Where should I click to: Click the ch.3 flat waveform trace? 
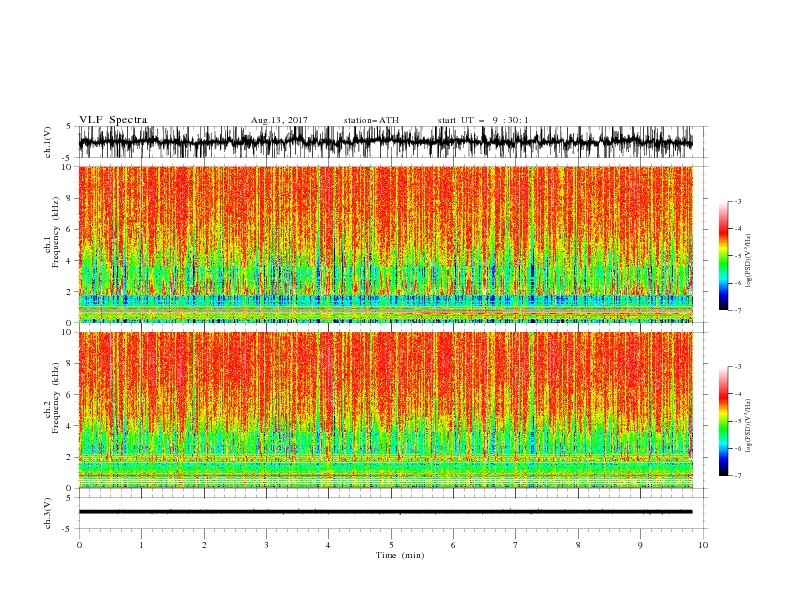click(x=385, y=512)
